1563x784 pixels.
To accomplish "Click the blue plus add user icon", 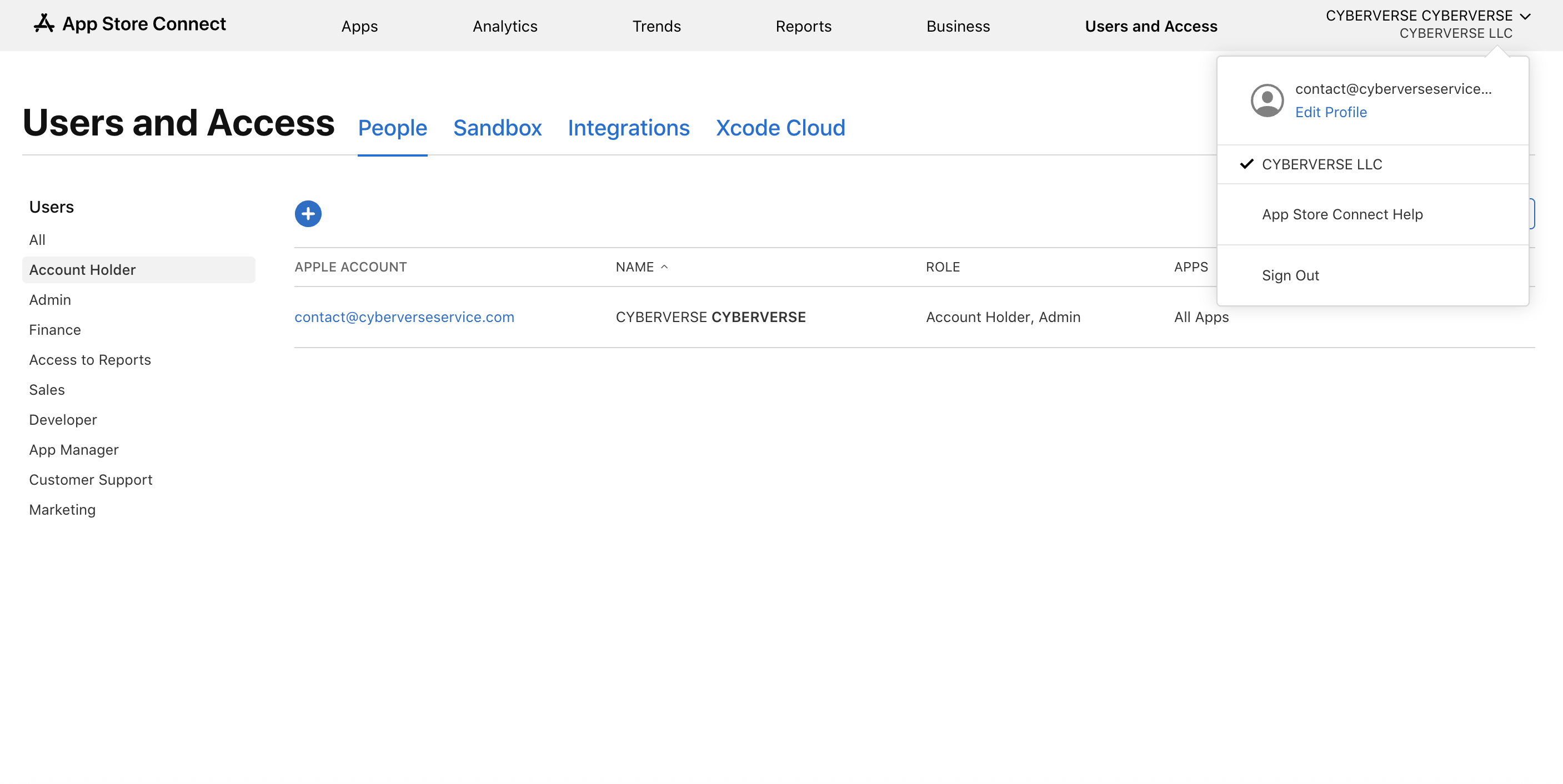I will click(x=308, y=213).
